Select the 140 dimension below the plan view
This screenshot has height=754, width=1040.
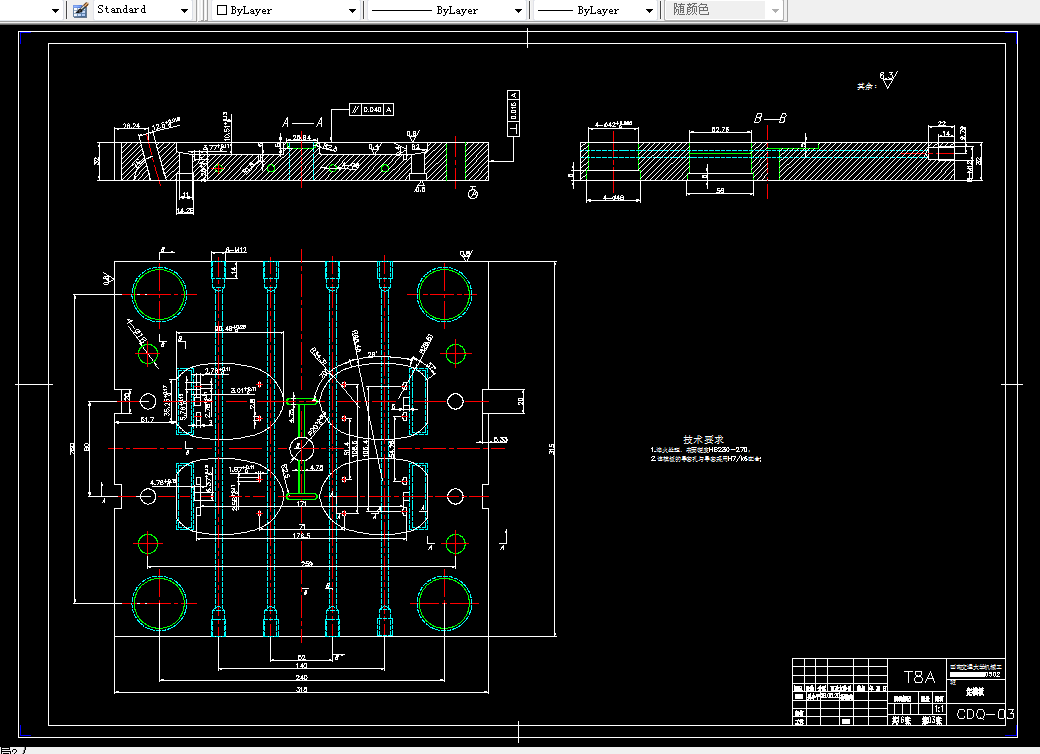coord(301,665)
